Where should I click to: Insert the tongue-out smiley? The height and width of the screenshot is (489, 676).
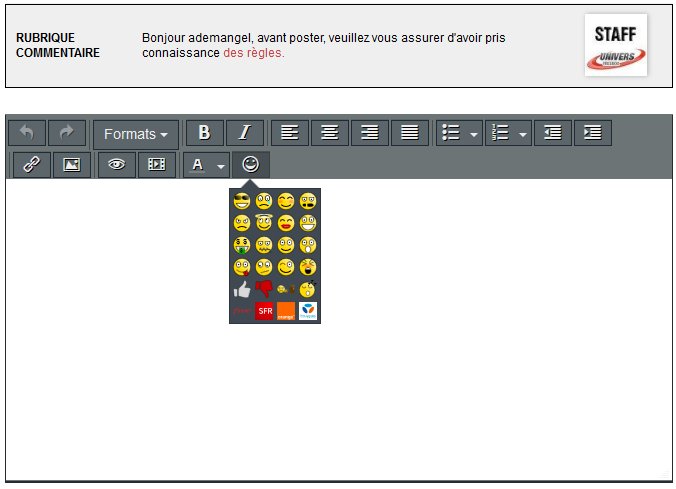point(242,267)
